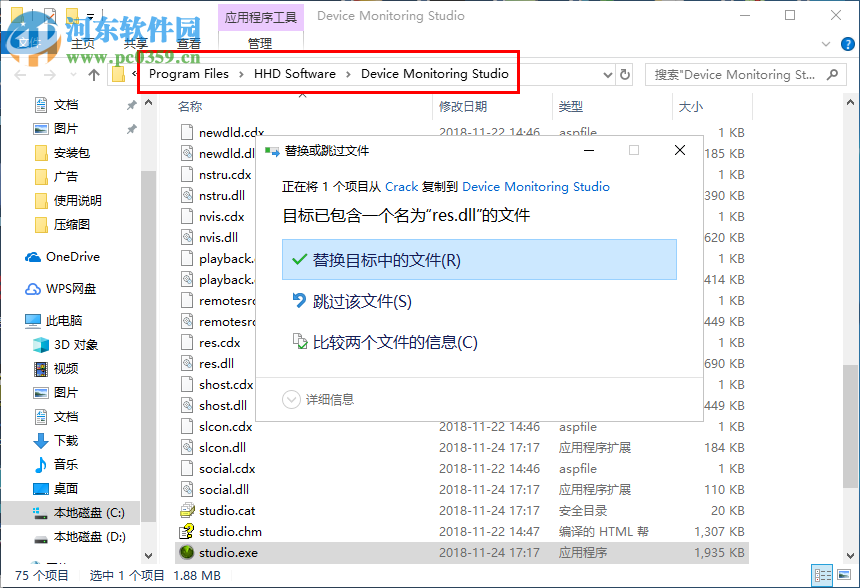Screen dimensions: 860x588
Task: Click the back navigation arrow
Action: coord(20,73)
